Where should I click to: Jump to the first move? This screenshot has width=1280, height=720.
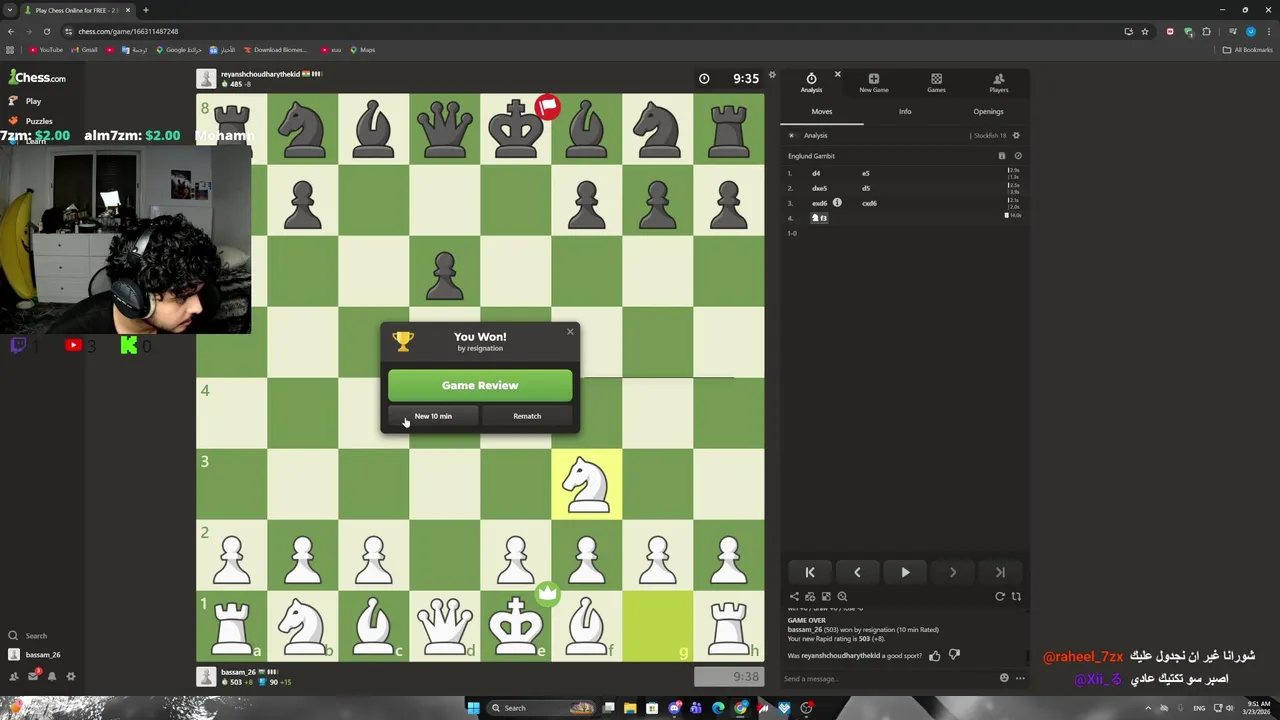810,572
